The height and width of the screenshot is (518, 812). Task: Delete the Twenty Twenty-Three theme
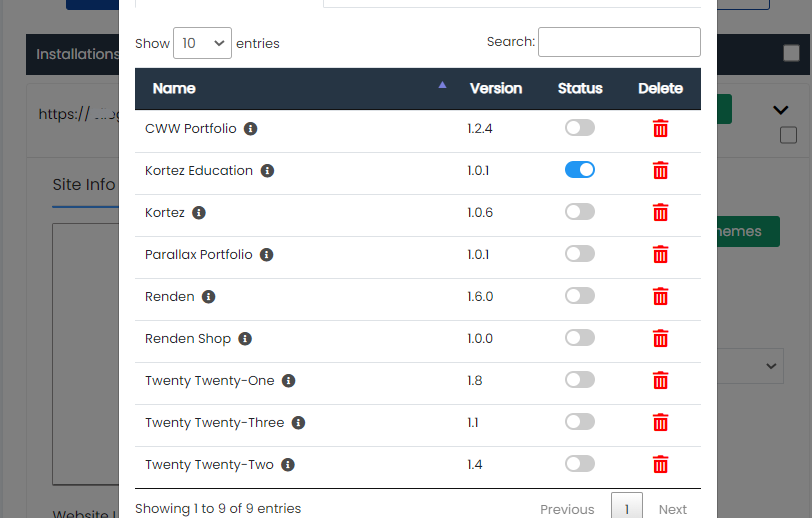[x=660, y=422]
